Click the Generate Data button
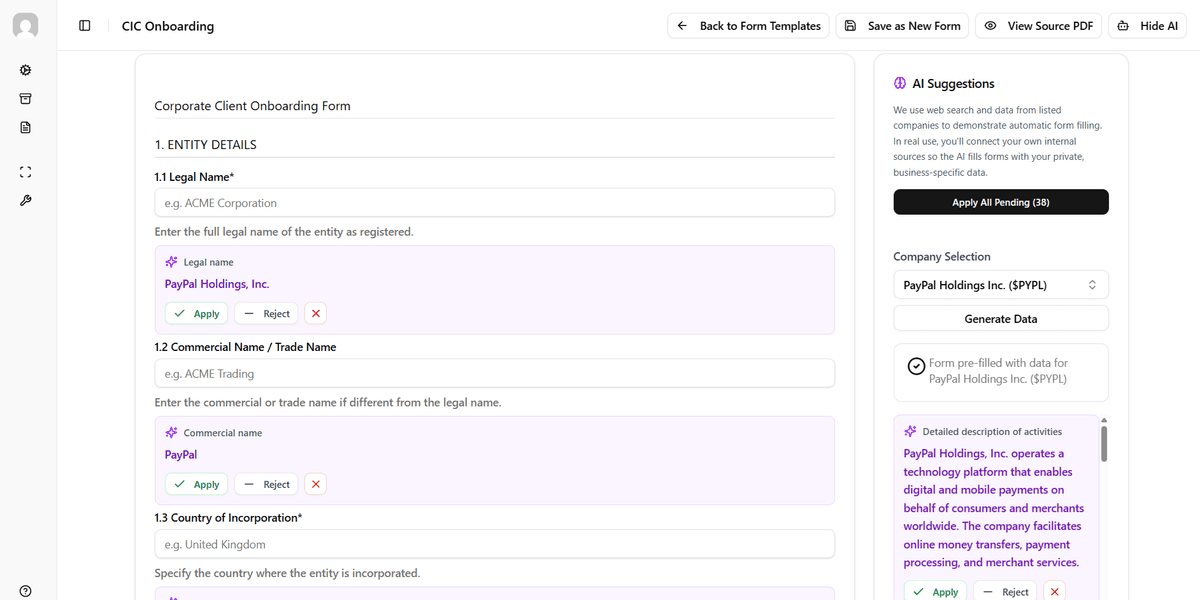The height and width of the screenshot is (600, 1200). [x=1000, y=318]
